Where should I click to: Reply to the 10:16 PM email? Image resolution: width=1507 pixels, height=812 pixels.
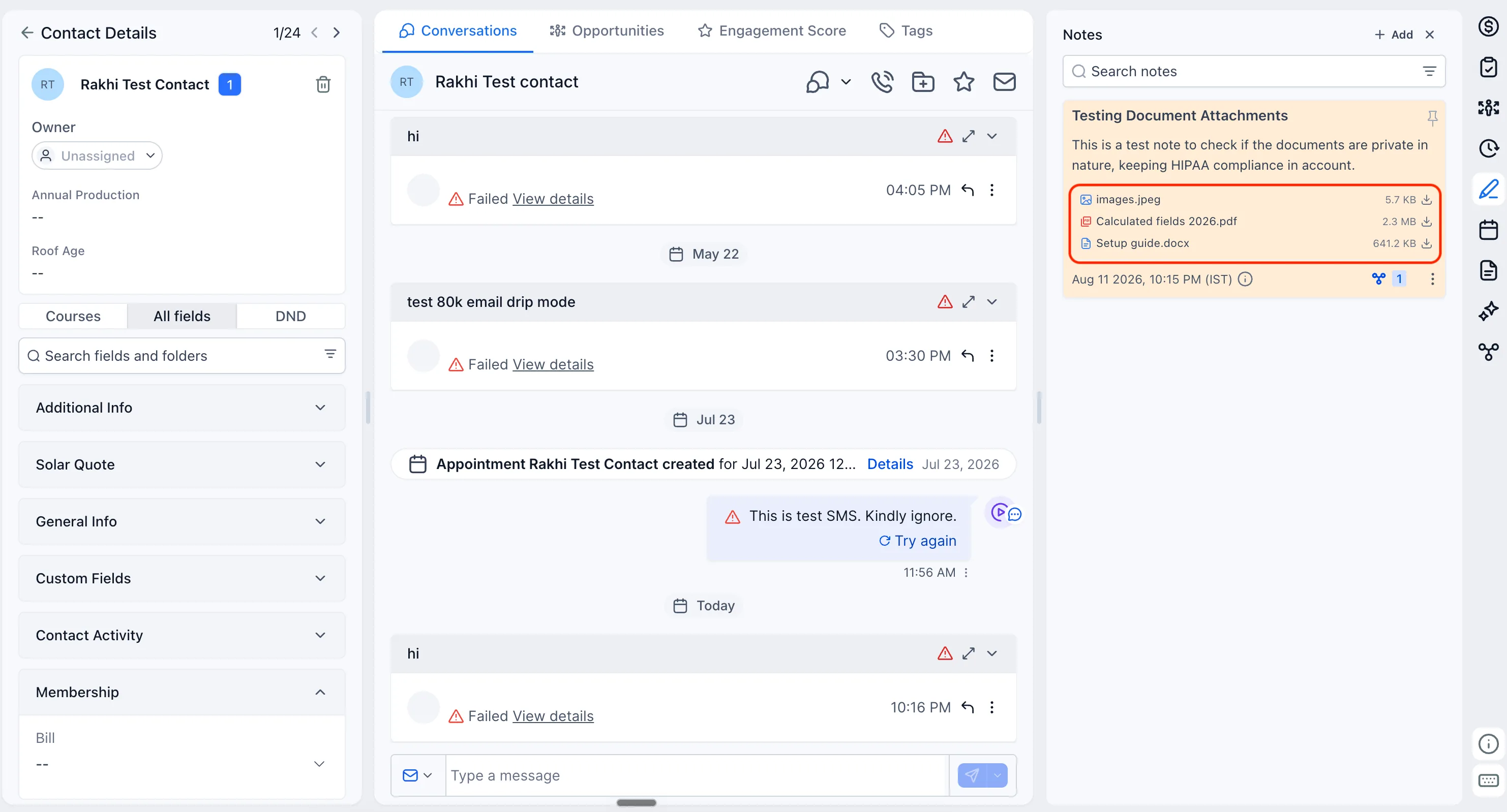[x=968, y=707]
